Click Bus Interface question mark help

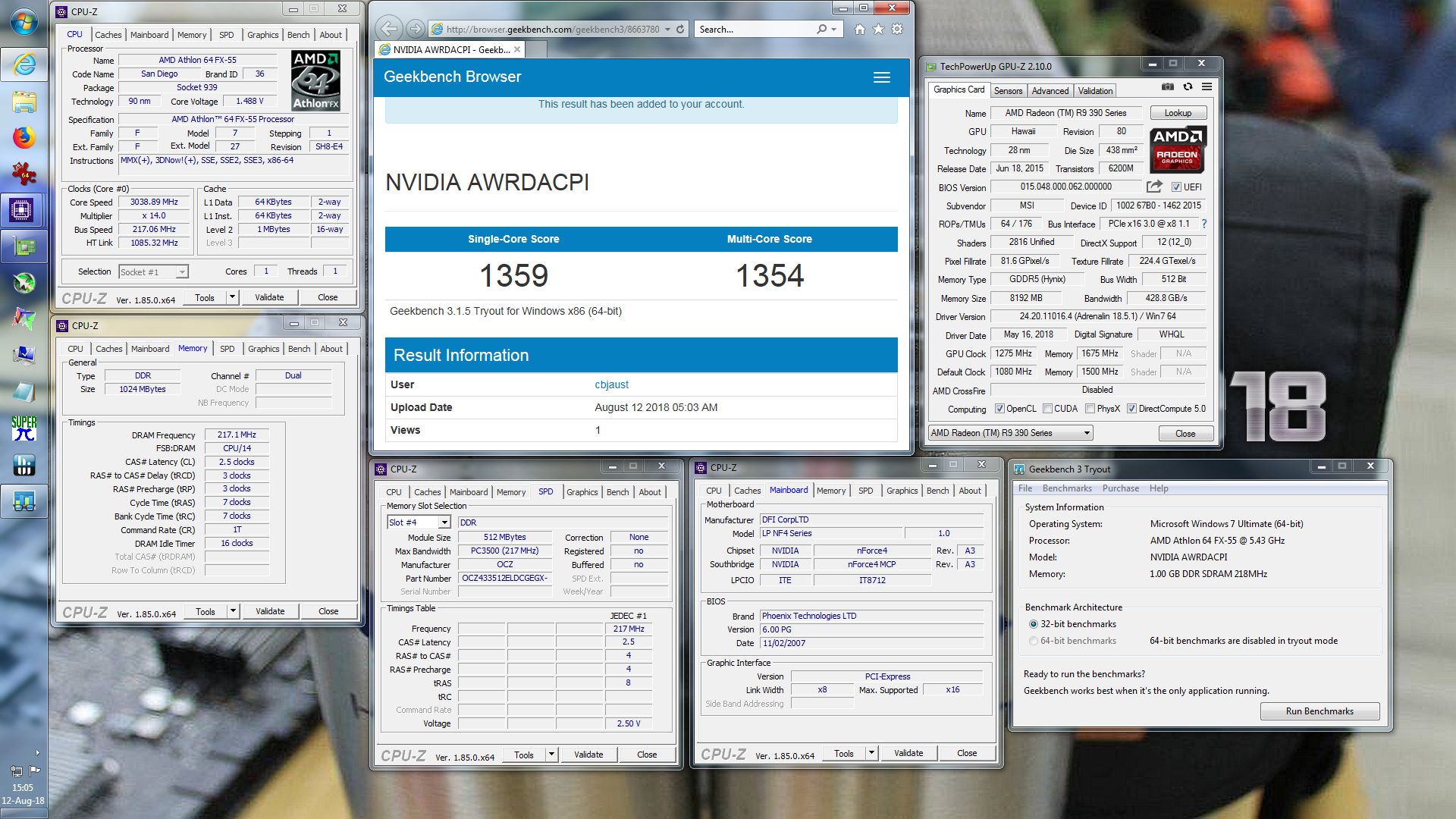click(x=1203, y=224)
